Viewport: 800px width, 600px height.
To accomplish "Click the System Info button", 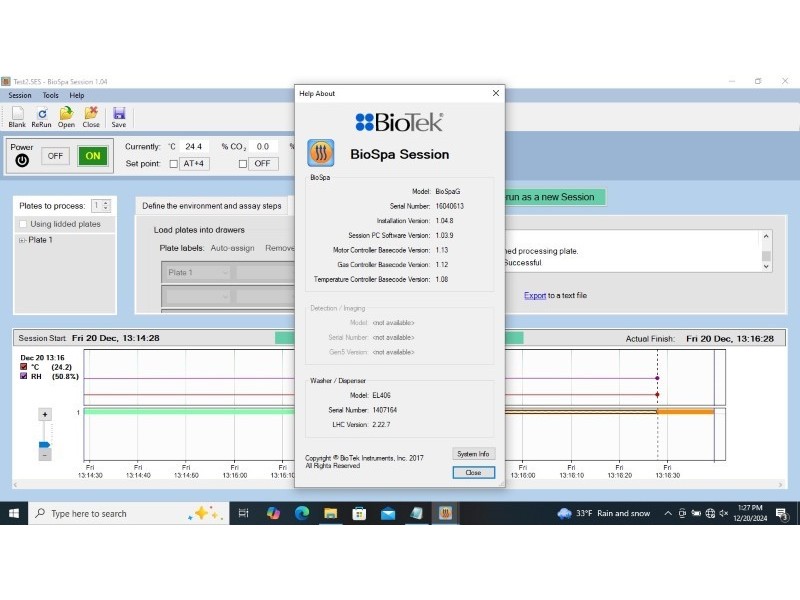I will pos(473,454).
